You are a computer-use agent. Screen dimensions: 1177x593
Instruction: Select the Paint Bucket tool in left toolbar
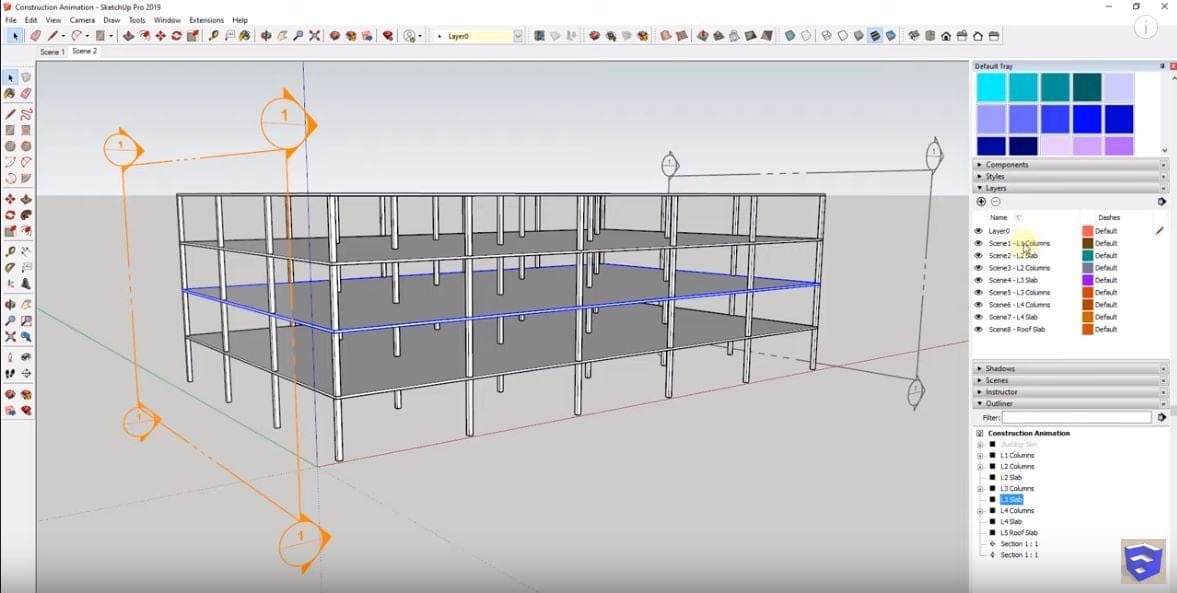[x=10, y=93]
